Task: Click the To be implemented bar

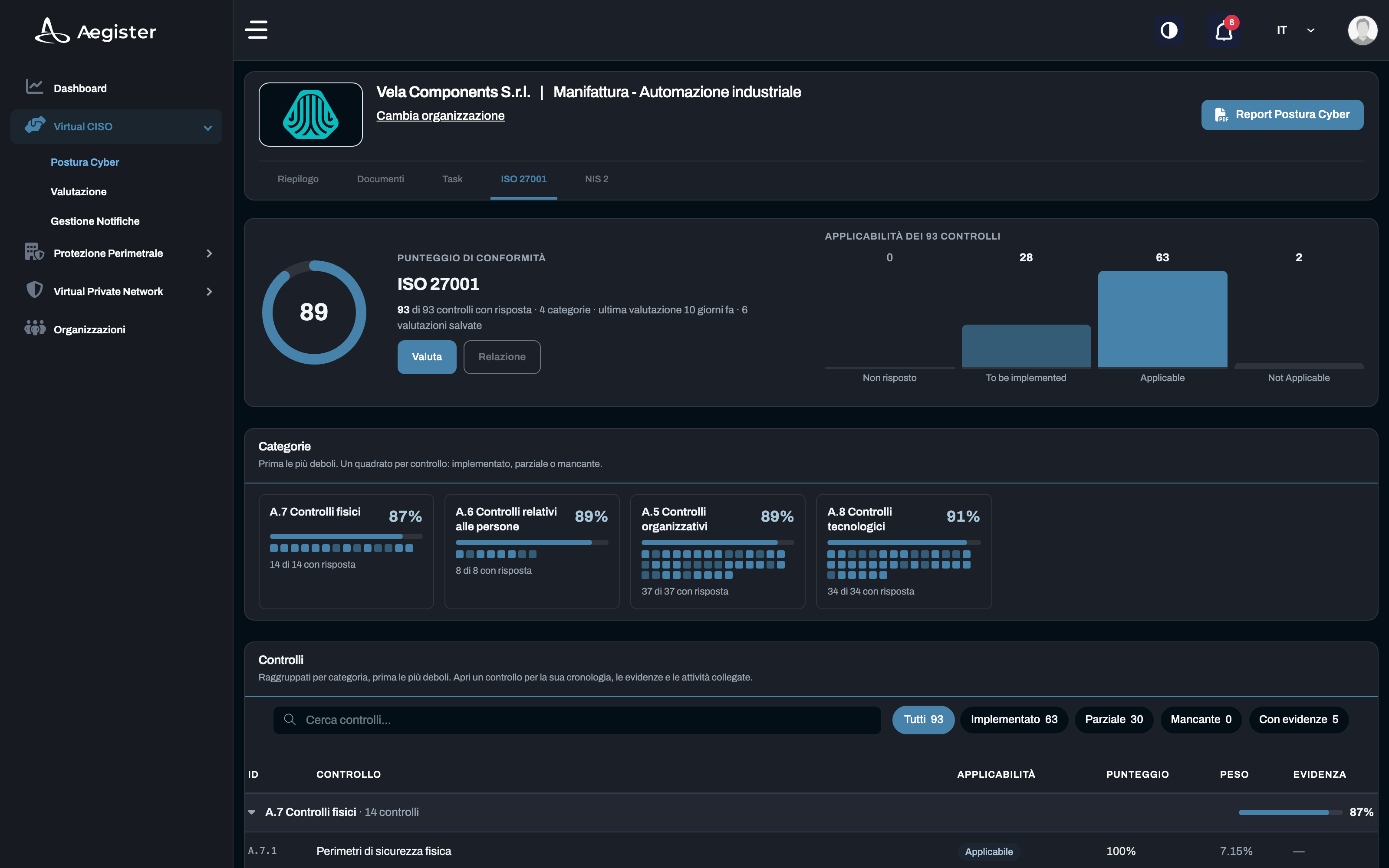Action: coord(1026,346)
